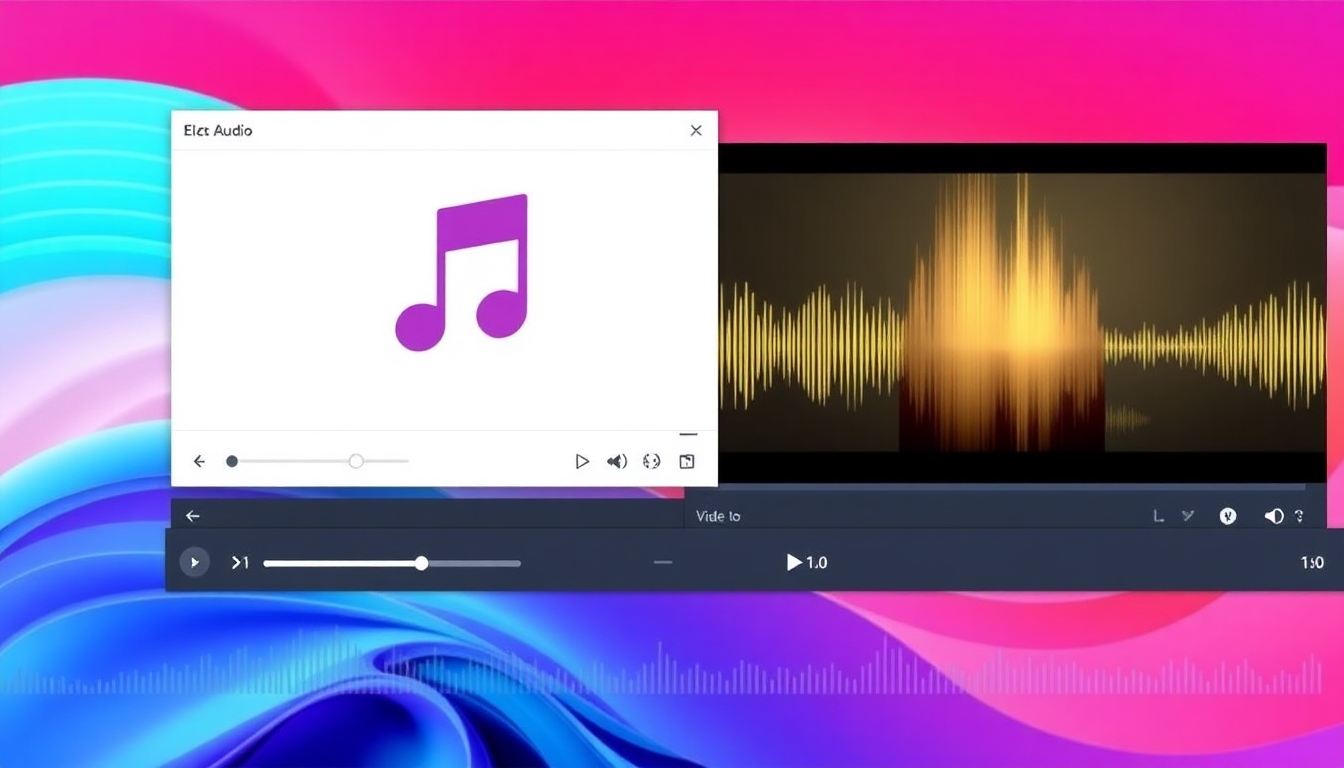The width and height of the screenshot is (1344, 768).
Task: Click the skip-next icon beside the round play button
Action: tap(240, 563)
